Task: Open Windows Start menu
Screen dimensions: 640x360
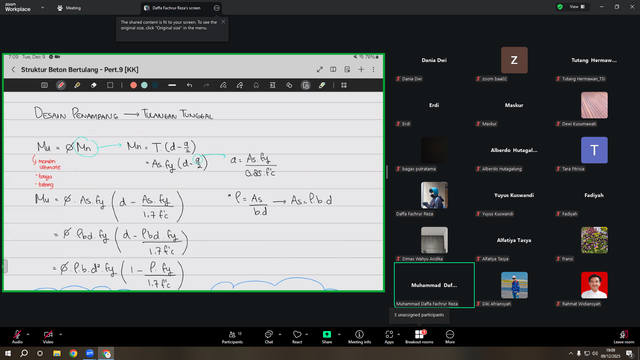Action: coord(8,353)
